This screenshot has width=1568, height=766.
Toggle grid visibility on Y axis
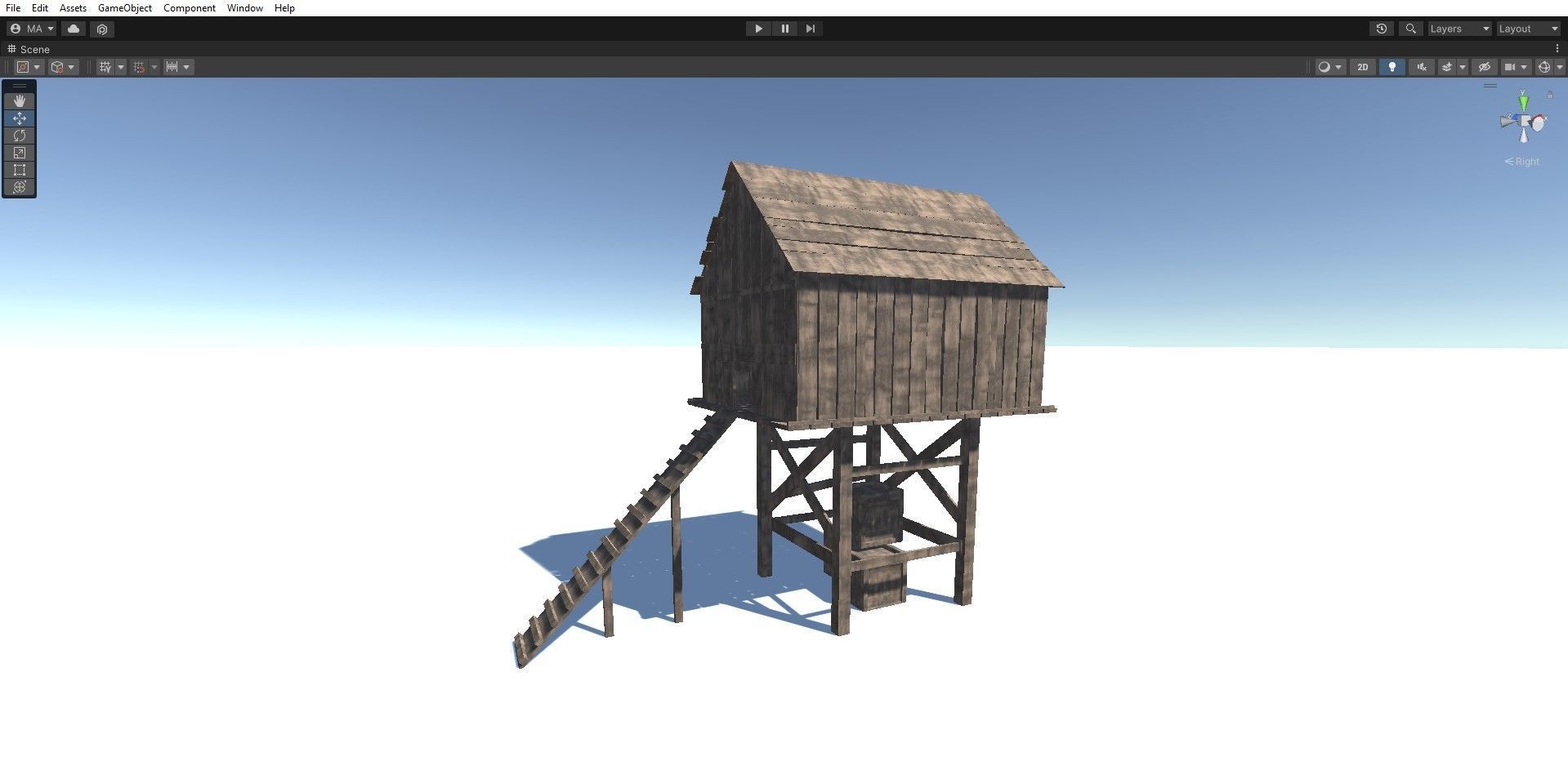[105, 67]
